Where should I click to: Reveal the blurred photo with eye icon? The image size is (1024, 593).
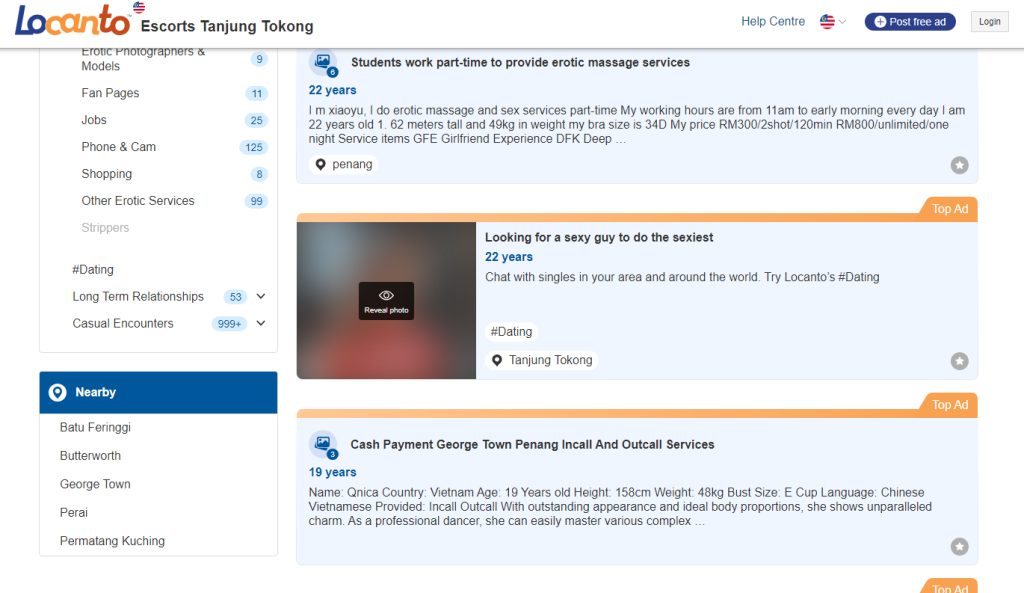click(386, 300)
